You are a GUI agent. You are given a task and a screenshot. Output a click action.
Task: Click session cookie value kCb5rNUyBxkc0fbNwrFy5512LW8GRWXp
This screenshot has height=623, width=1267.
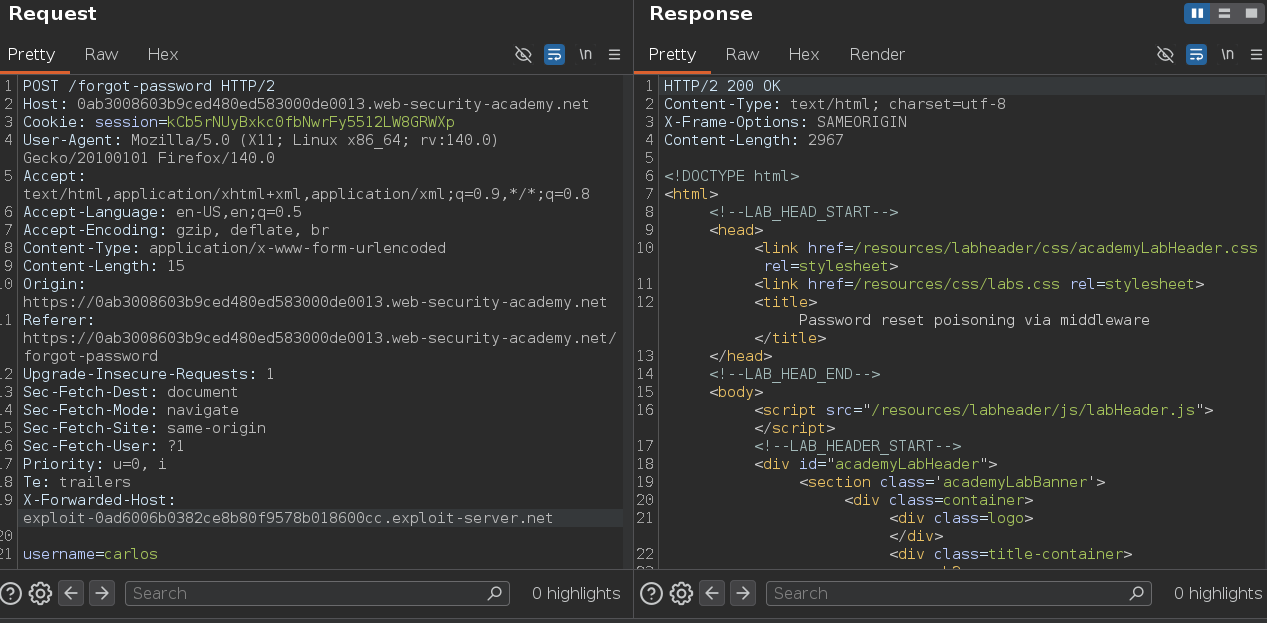point(310,122)
